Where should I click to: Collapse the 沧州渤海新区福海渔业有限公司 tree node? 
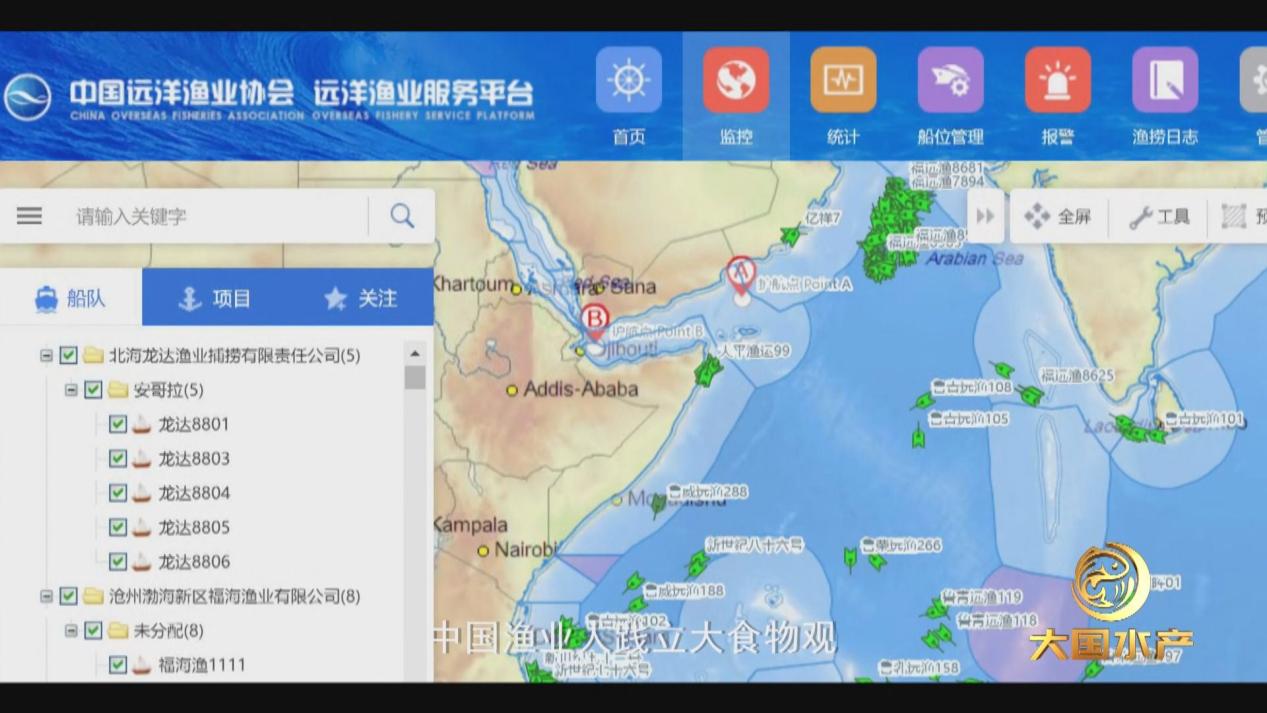[46, 596]
